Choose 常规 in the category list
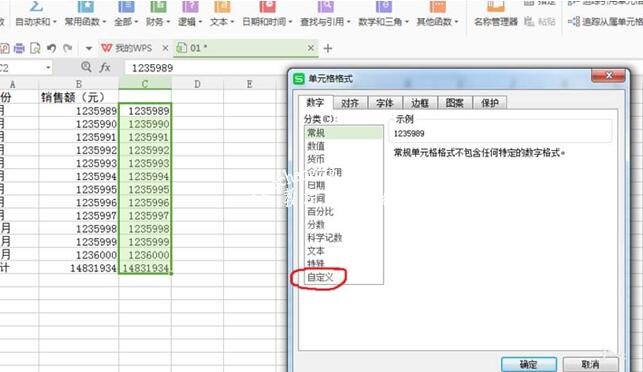 pyautogui.click(x=344, y=133)
